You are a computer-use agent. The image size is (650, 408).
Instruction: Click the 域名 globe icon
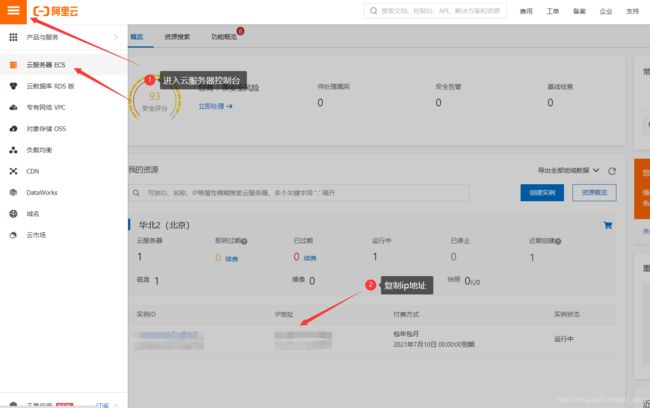[13, 214]
